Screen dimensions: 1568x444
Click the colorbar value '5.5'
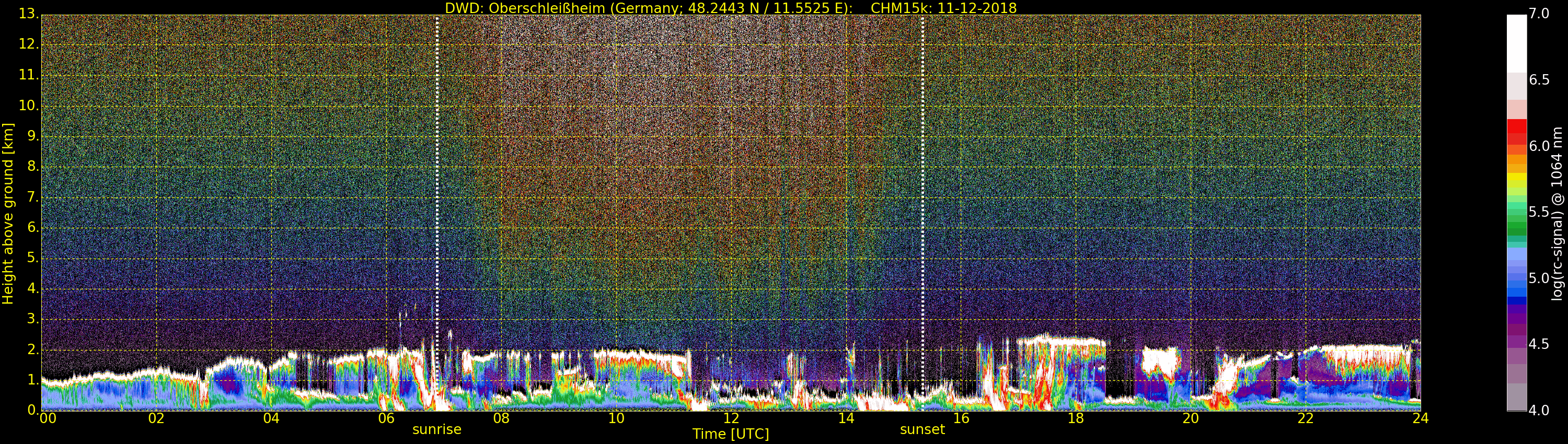(x=1539, y=212)
